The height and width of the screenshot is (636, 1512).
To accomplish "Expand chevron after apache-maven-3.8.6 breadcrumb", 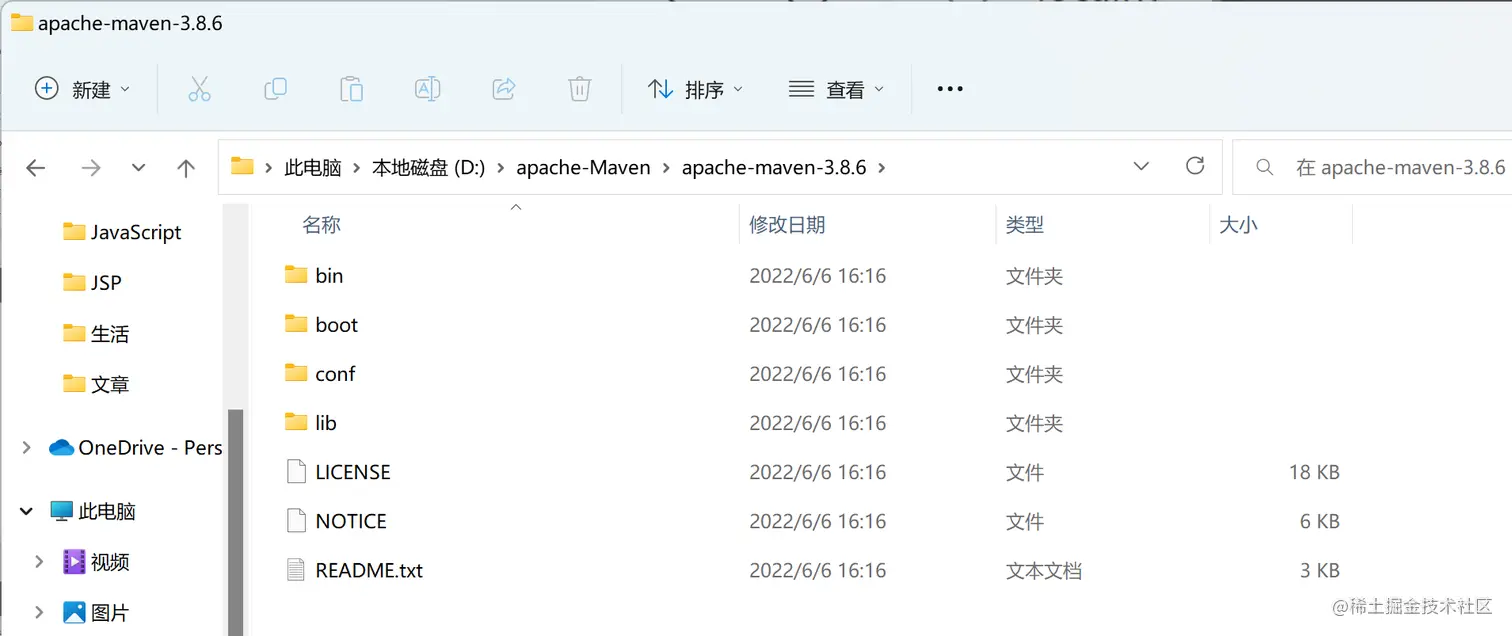I will [881, 167].
